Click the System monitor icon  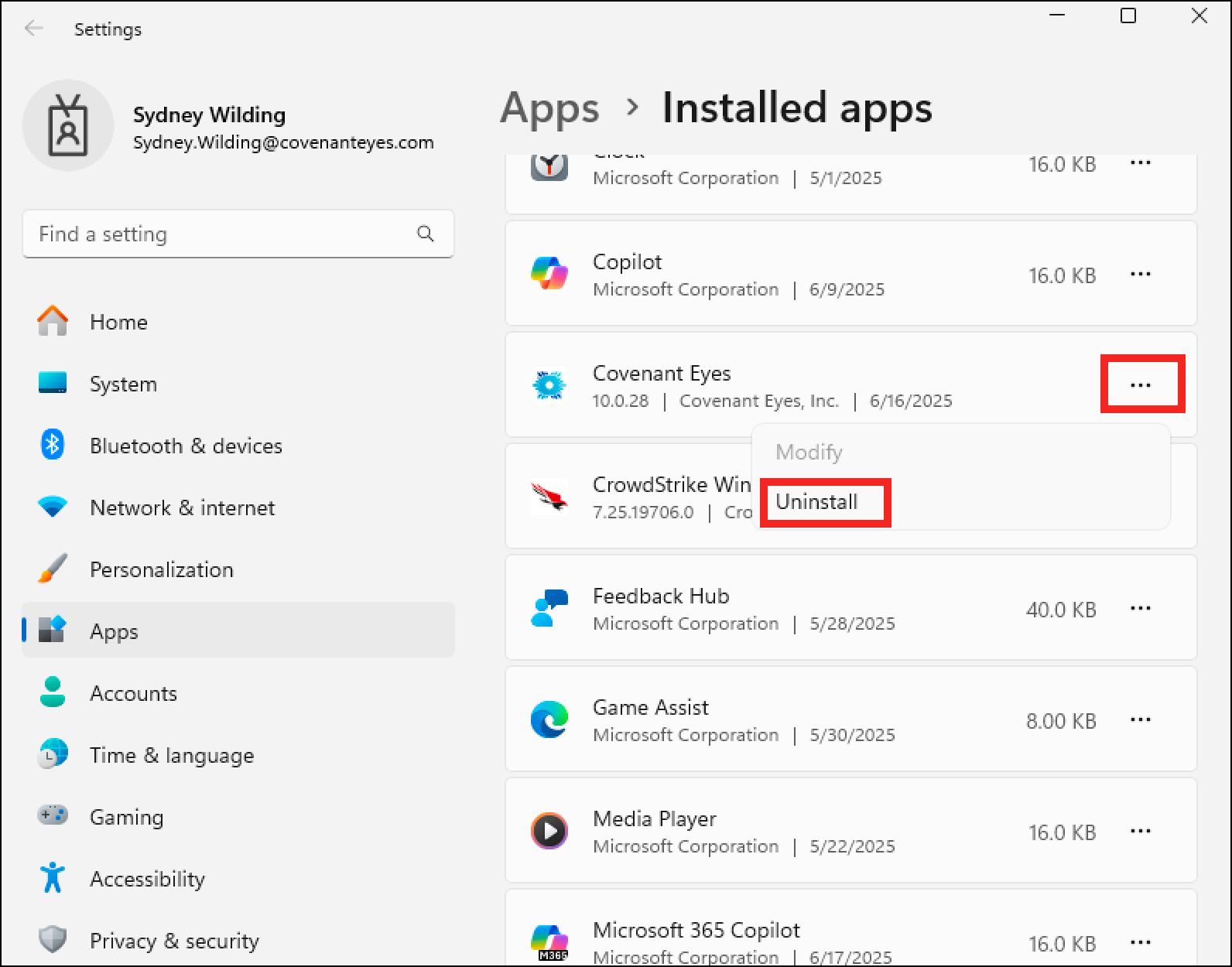pyautogui.click(x=53, y=383)
